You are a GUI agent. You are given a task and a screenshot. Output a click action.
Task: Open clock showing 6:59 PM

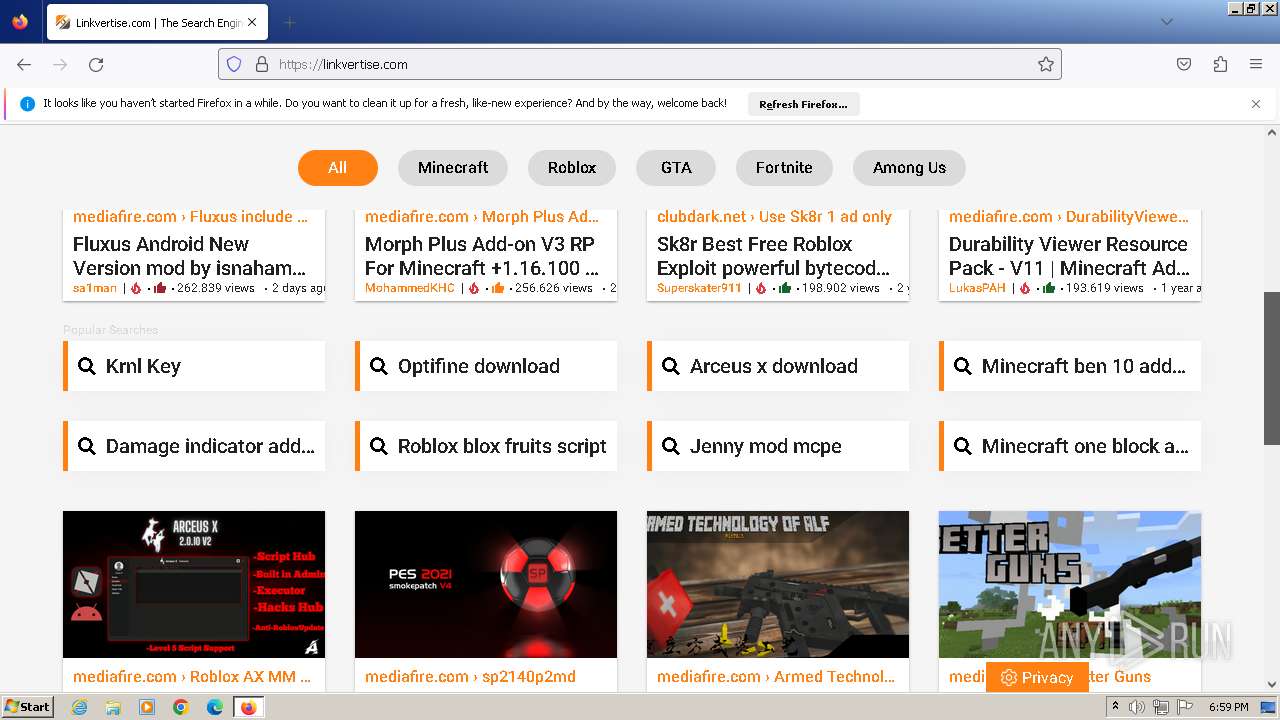(x=1228, y=707)
